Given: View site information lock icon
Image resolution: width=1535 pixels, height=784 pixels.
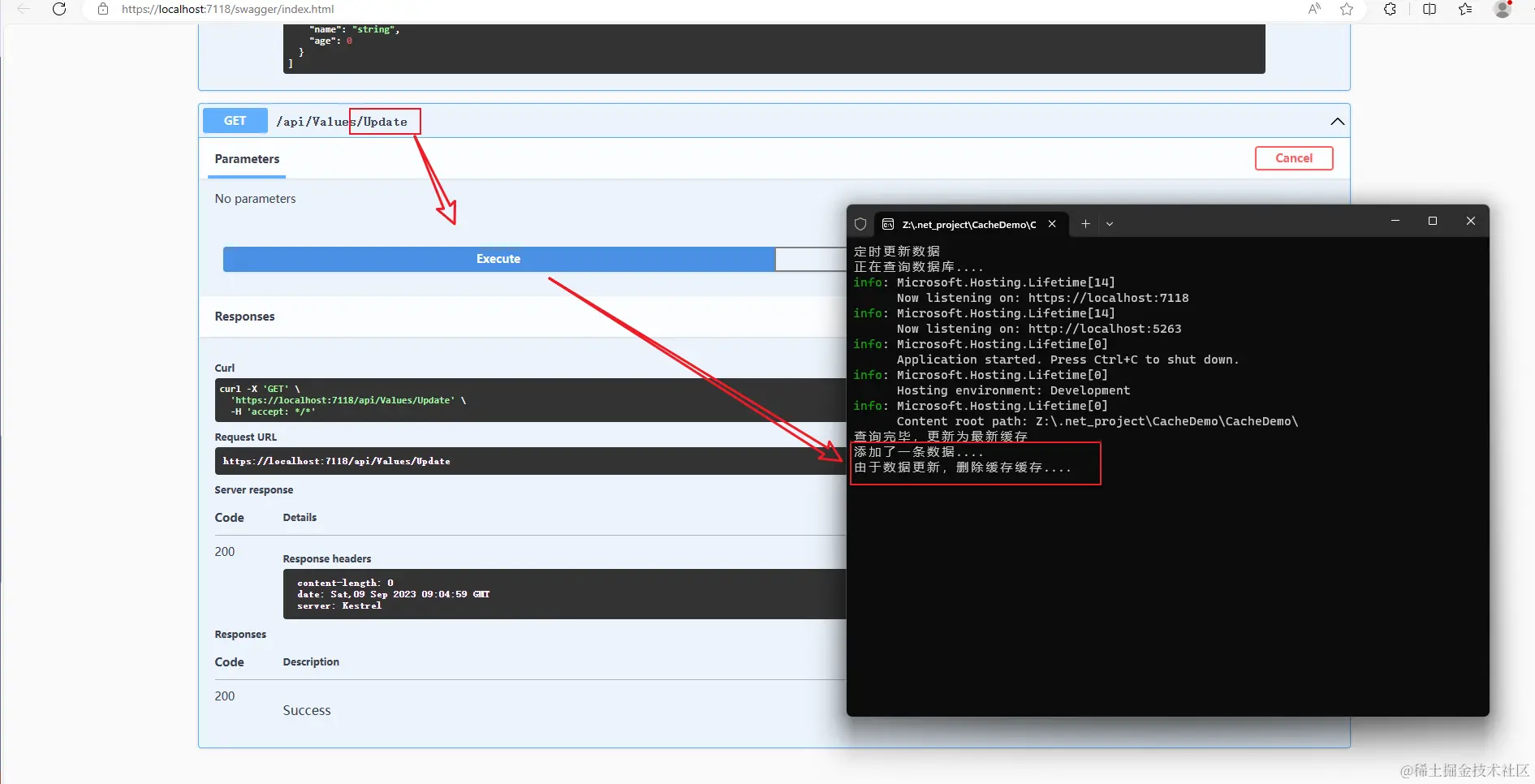Looking at the screenshot, I should click(x=103, y=9).
